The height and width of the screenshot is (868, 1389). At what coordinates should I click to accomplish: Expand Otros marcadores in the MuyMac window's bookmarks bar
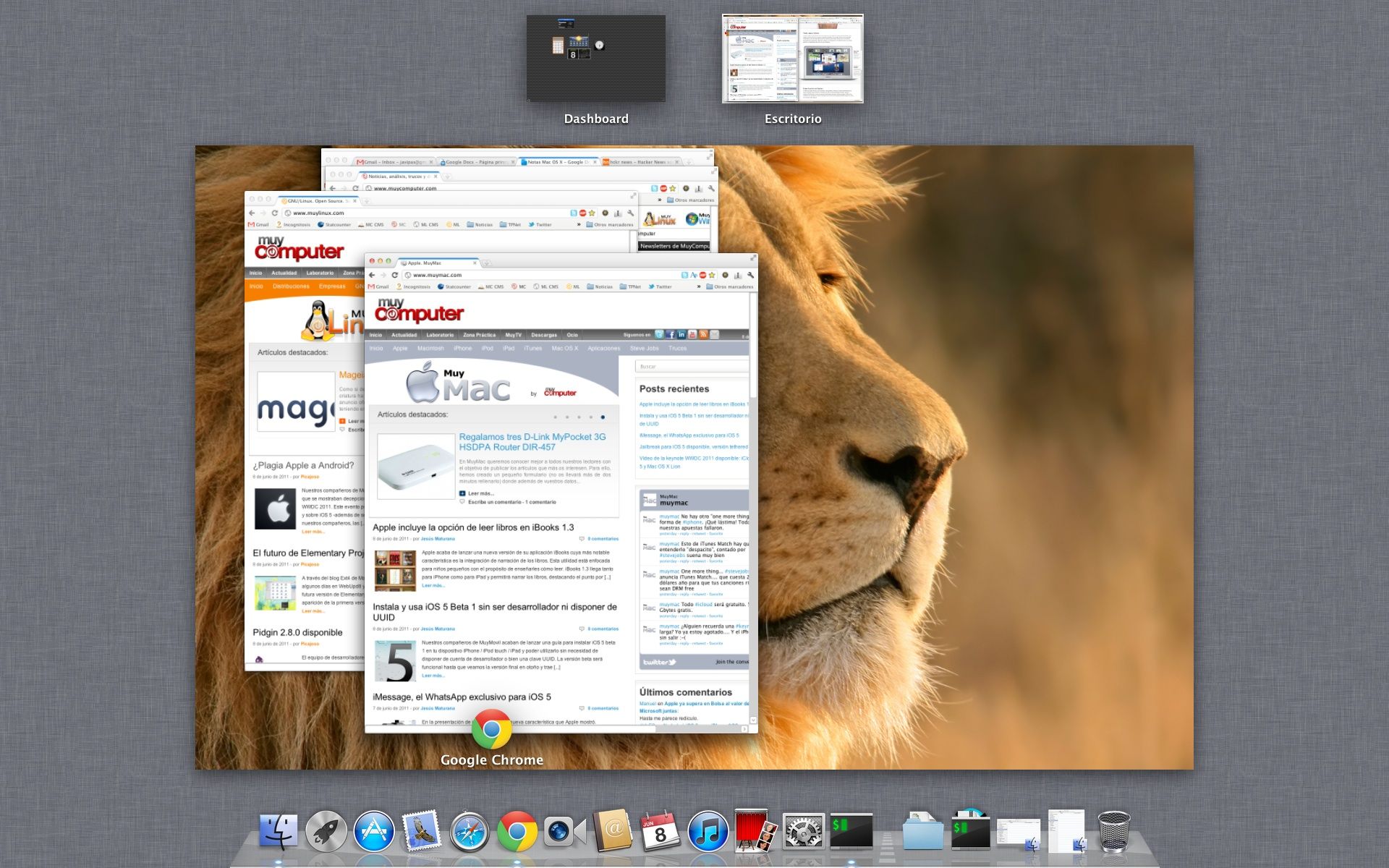tap(729, 286)
